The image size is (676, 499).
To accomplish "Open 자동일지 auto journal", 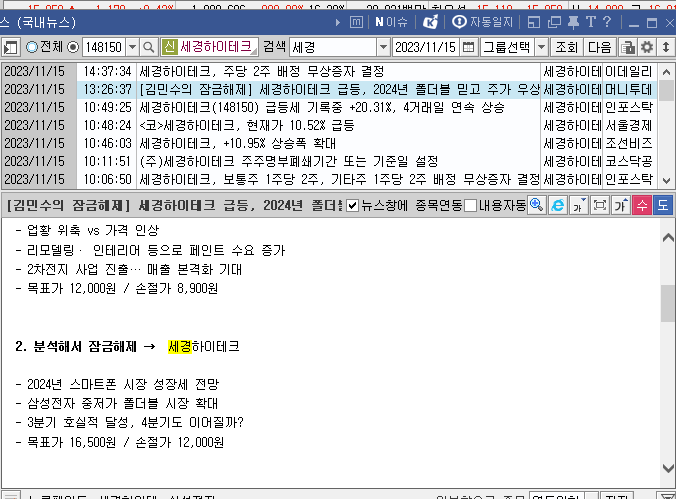I will (482, 22).
